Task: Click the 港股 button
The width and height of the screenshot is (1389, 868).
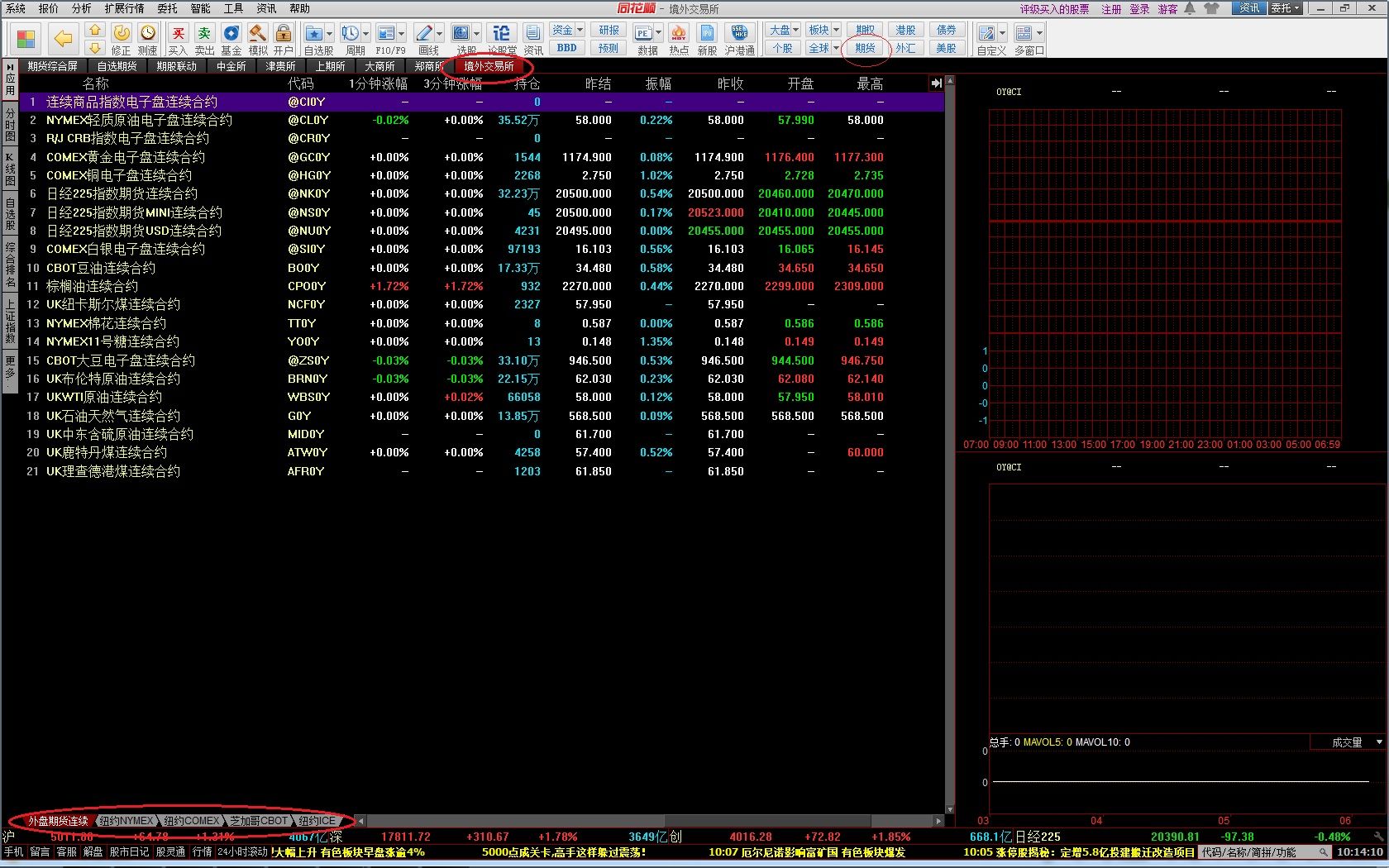Action: (x=905, y=30)
